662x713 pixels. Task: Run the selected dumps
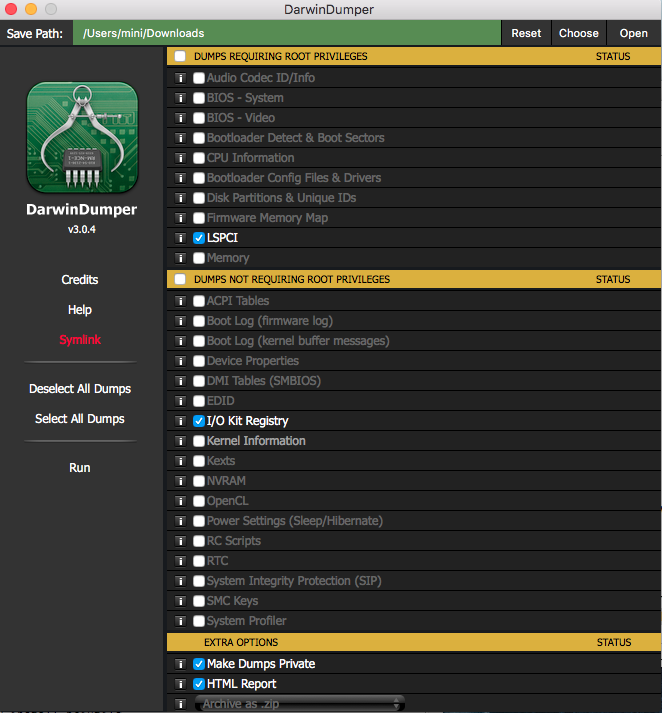click(80, 468)
